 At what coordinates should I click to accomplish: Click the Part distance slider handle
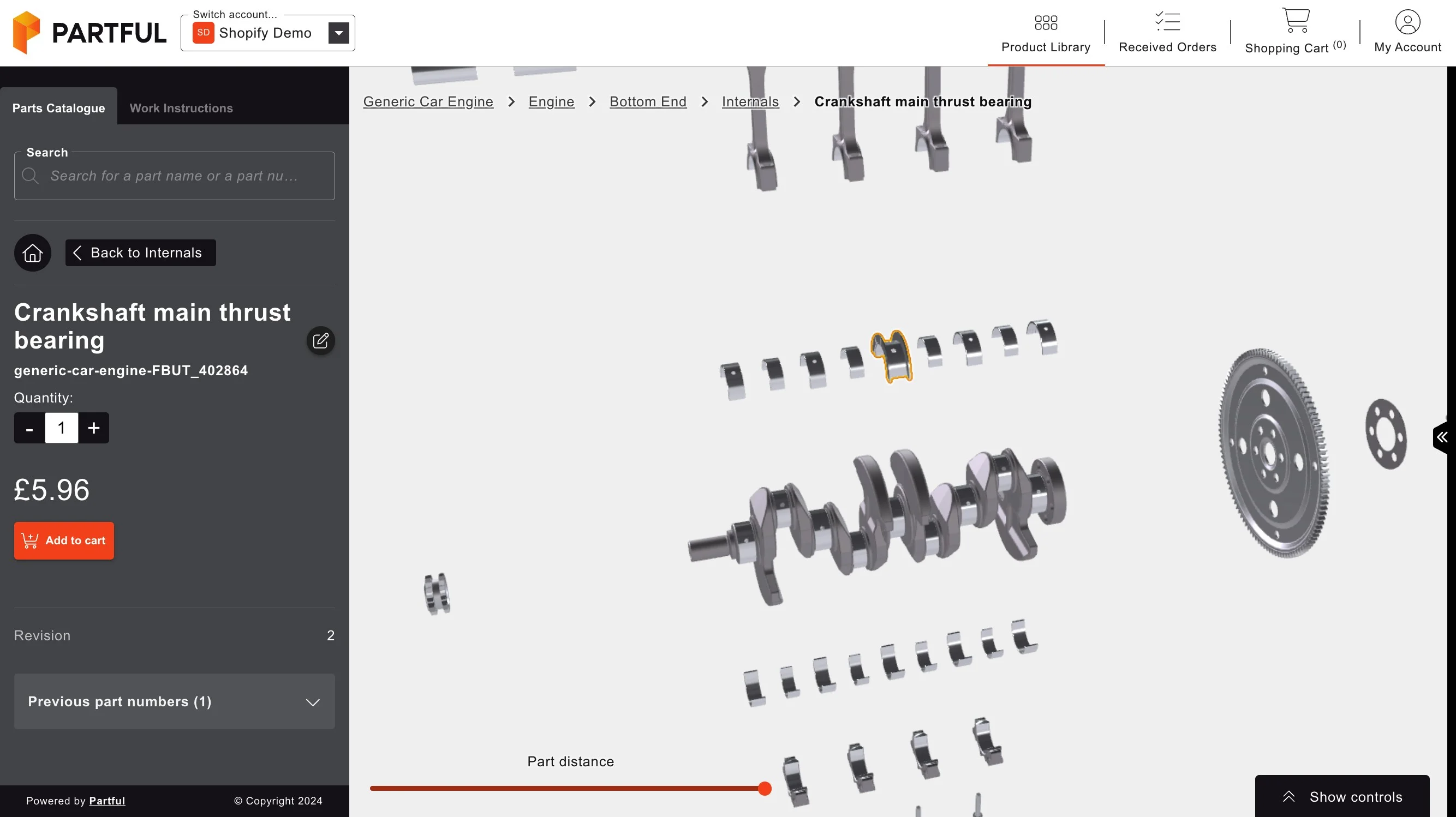click(764, 789)
